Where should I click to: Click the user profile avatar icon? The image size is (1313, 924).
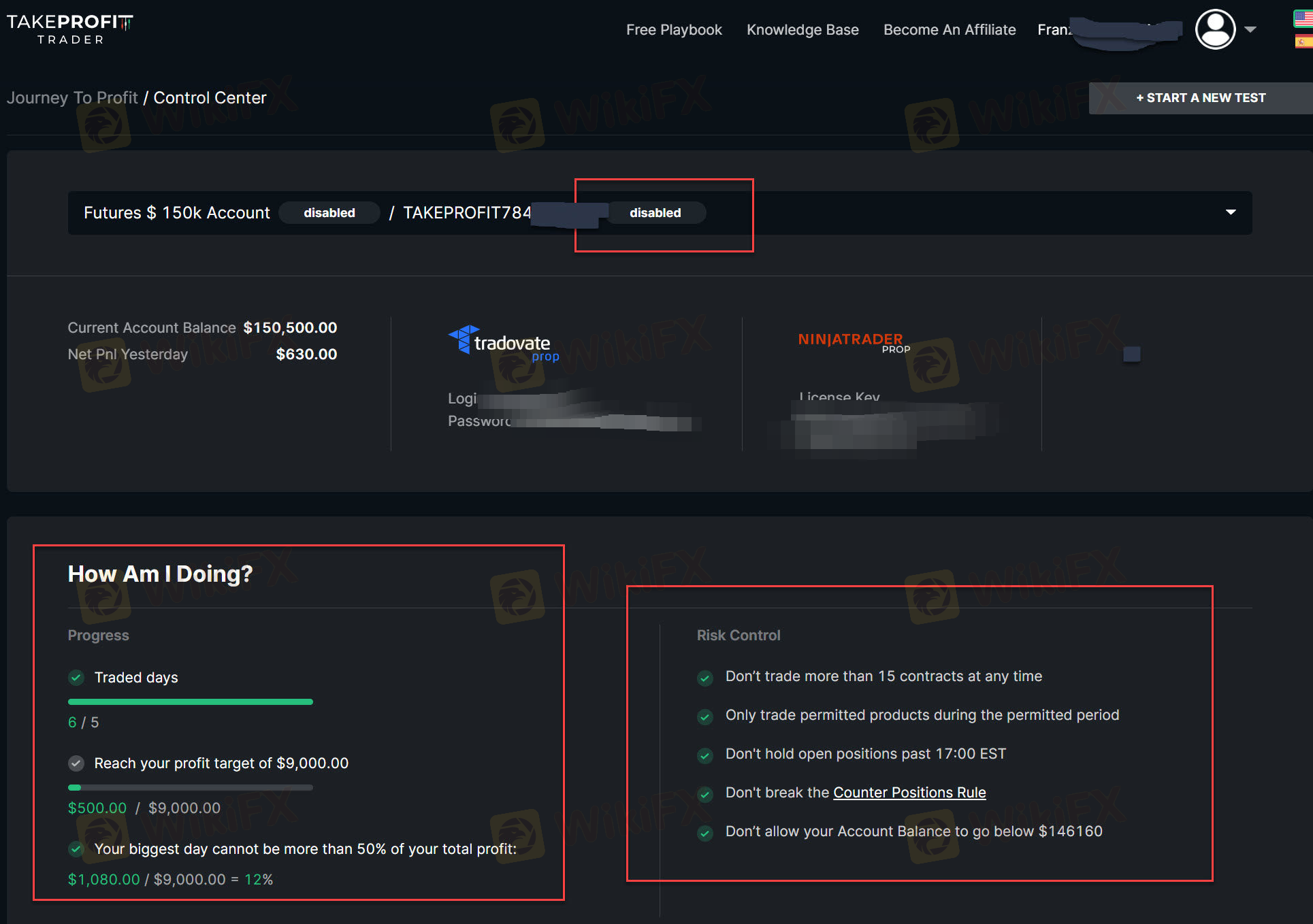tap(1215, 29)
